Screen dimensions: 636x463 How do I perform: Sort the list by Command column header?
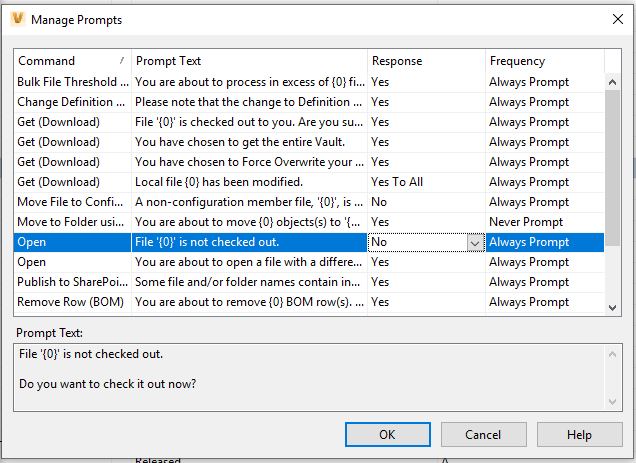pos(72,61)
